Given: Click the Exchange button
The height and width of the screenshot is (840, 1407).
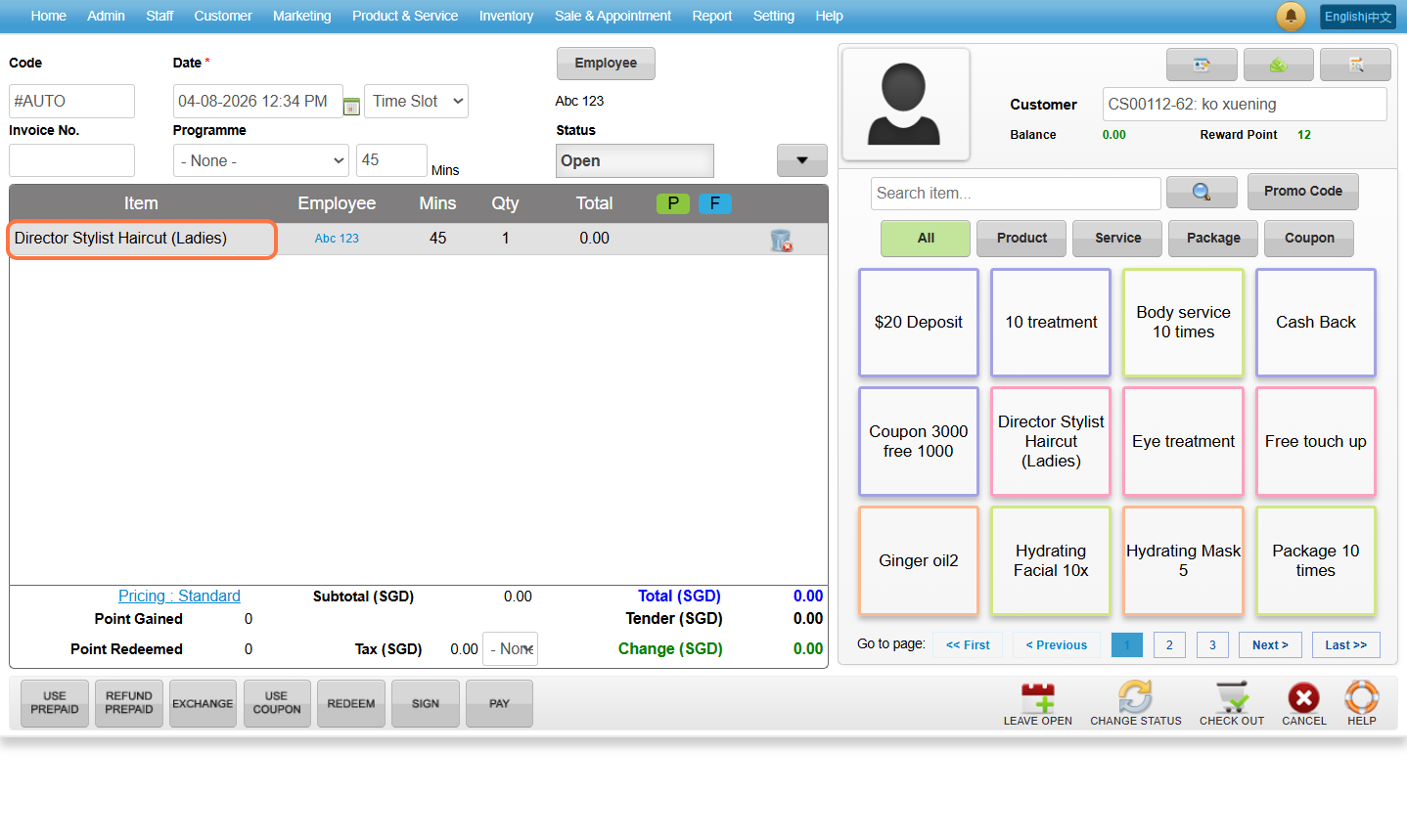Looking at the screenshot, I should point(203,704).
